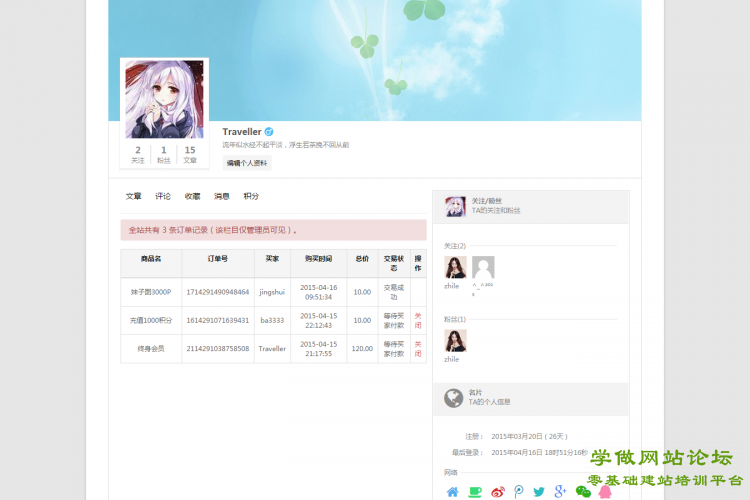This screenshot has width=750, height=500.
Task: Go to the 消息 tab
Action: coord(222,197)
